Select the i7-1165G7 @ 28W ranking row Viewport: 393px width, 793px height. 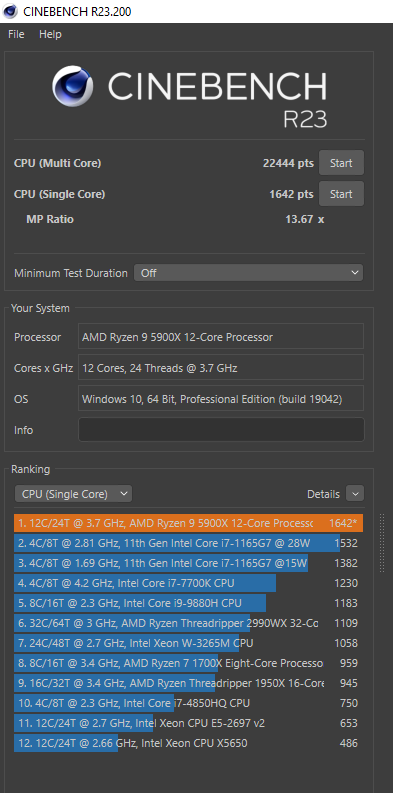[188, 543]
